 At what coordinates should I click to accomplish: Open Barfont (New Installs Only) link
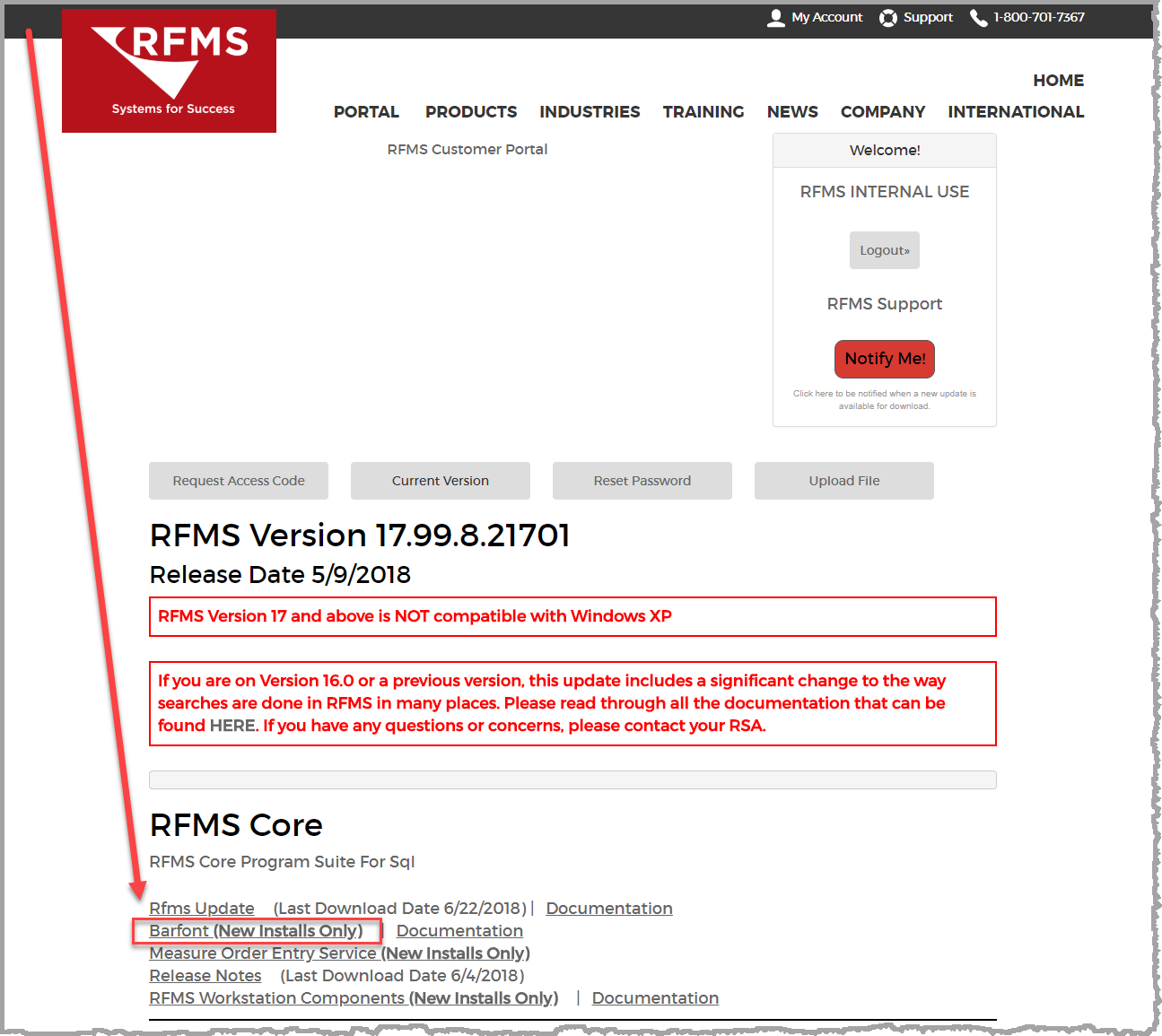click(x=256, y=931)
